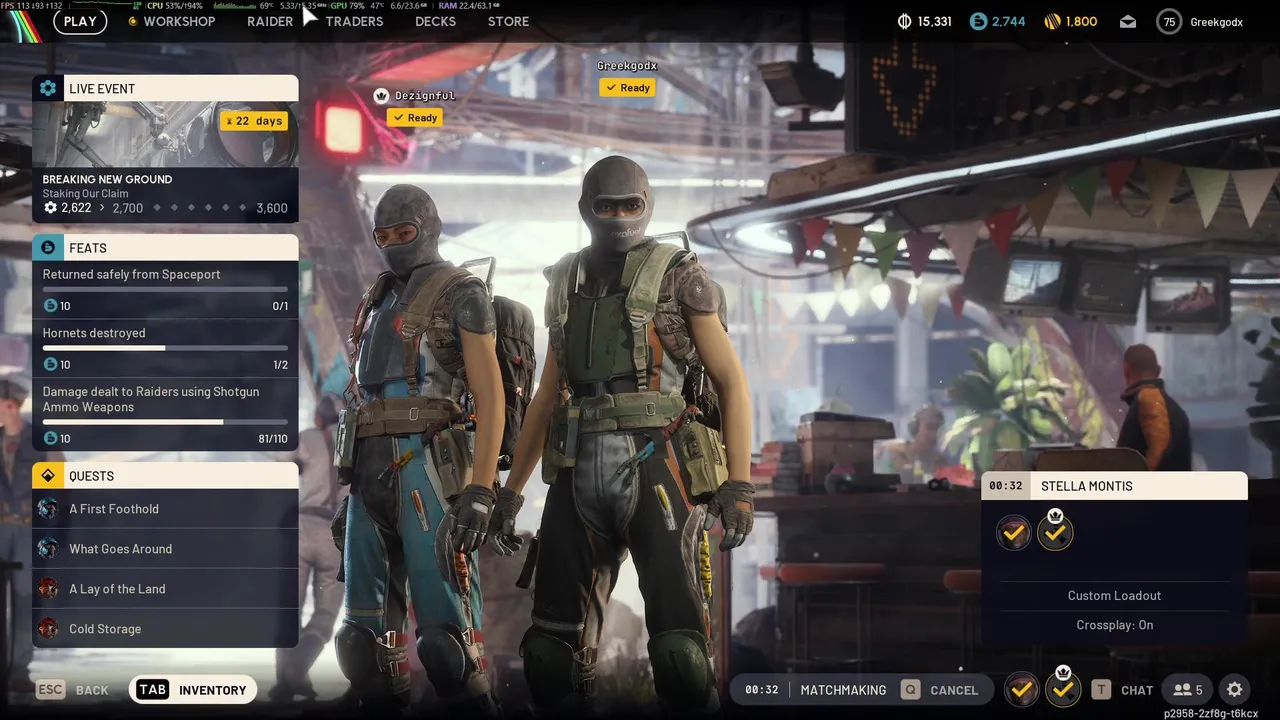This screenshot has height=720, width=1280.
Task: Click the STELLA MONTIS map title
Action: click(x=1087, y=486)
